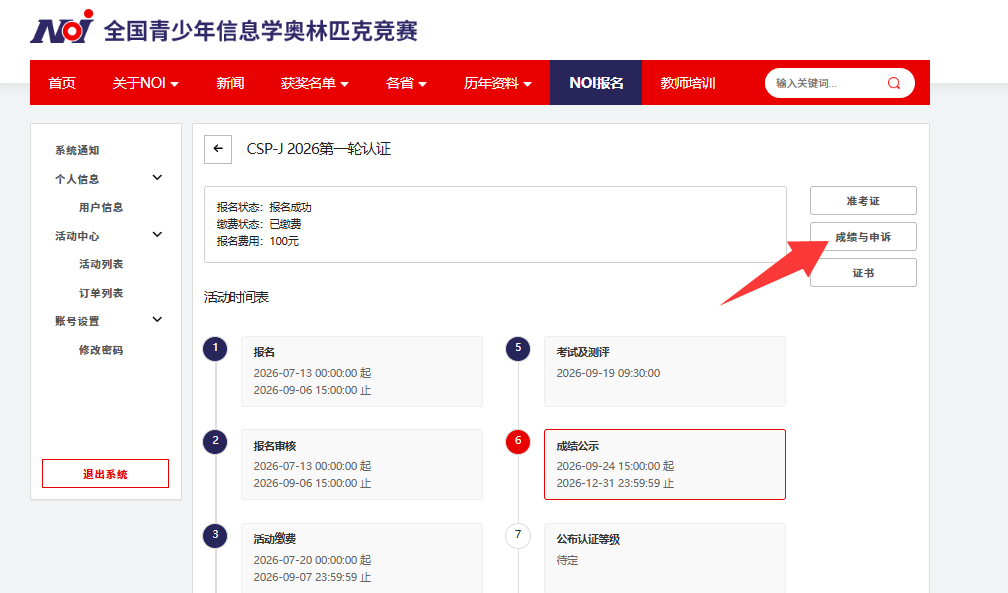Click the NOI logo
The width and height of the screenshot is (1008, 593).
click(x=62, y=27)
